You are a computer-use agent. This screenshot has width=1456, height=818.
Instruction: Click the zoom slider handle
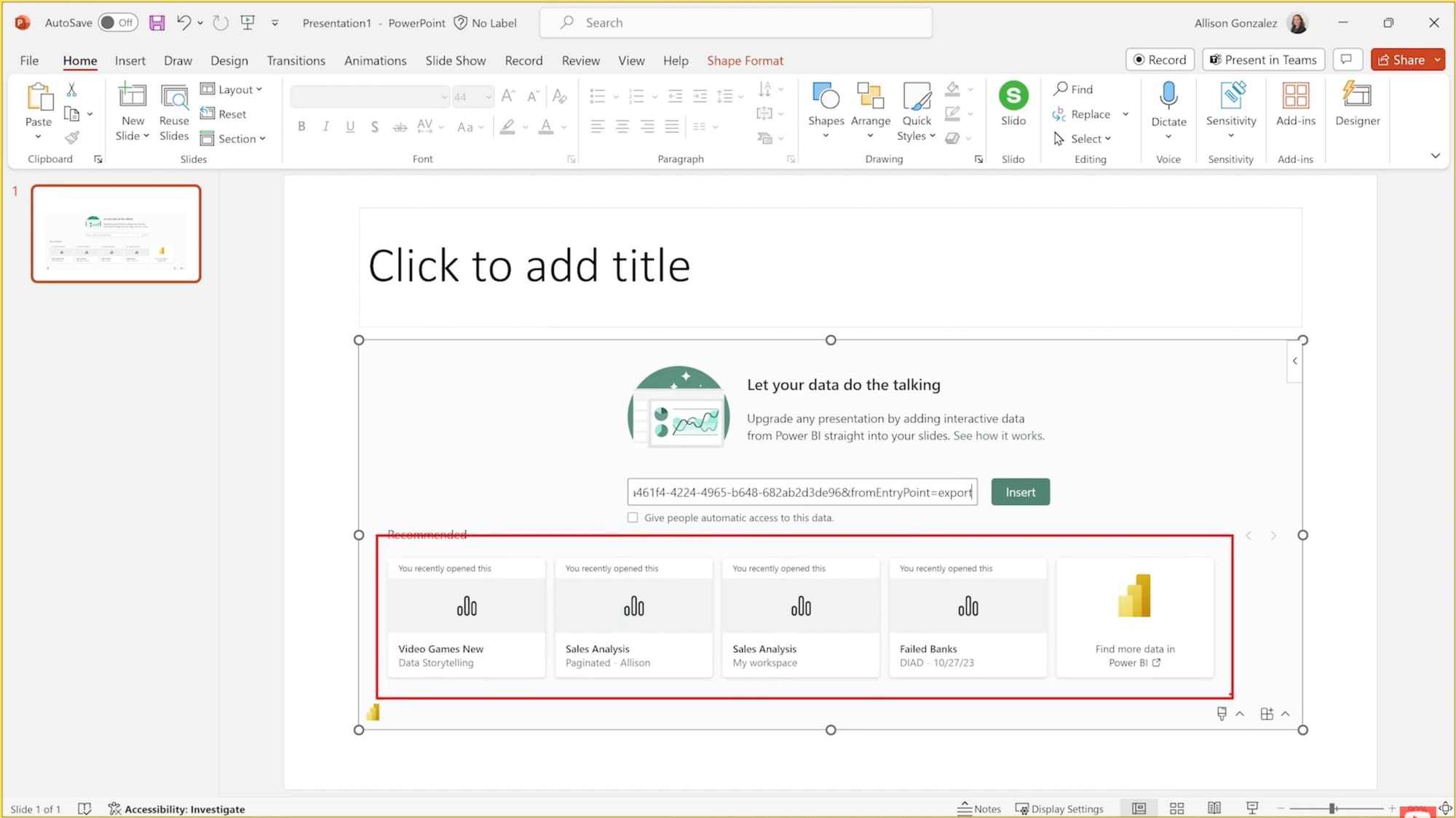(x=1332, y=809)
